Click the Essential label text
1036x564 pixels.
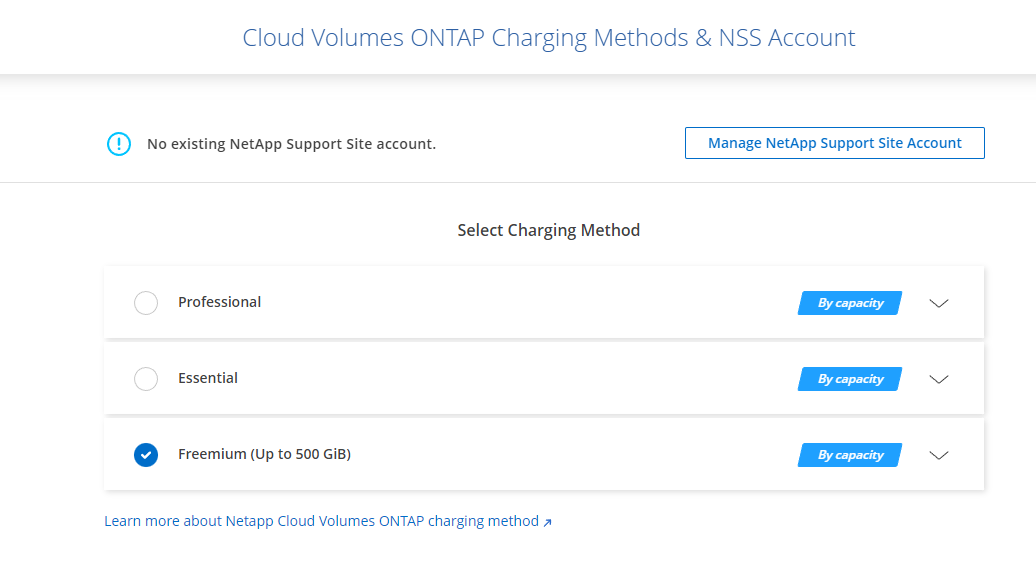pyautogui.click(x=207, y=378)
